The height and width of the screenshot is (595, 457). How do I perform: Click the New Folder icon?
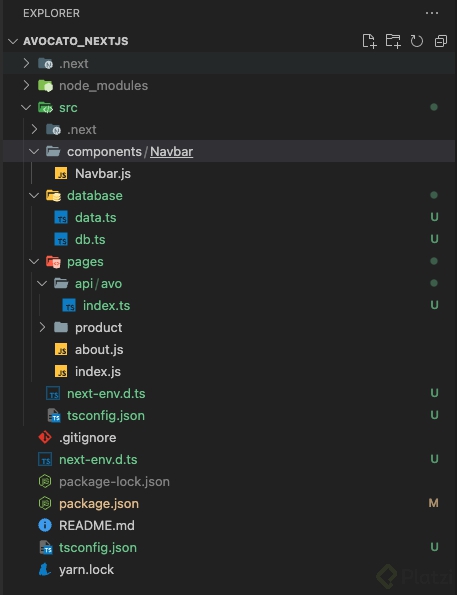(393, 41)
